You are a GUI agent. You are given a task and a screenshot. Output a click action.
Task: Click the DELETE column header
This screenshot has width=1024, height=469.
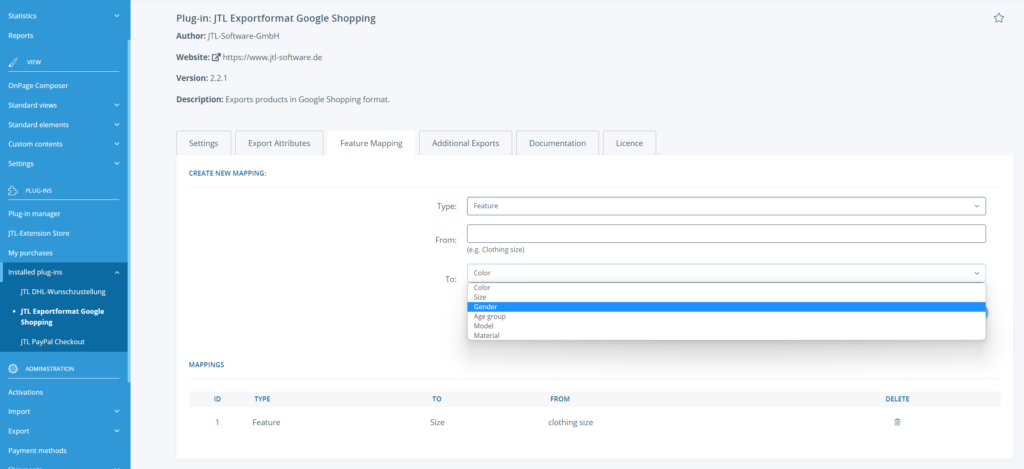coord(897,399)
